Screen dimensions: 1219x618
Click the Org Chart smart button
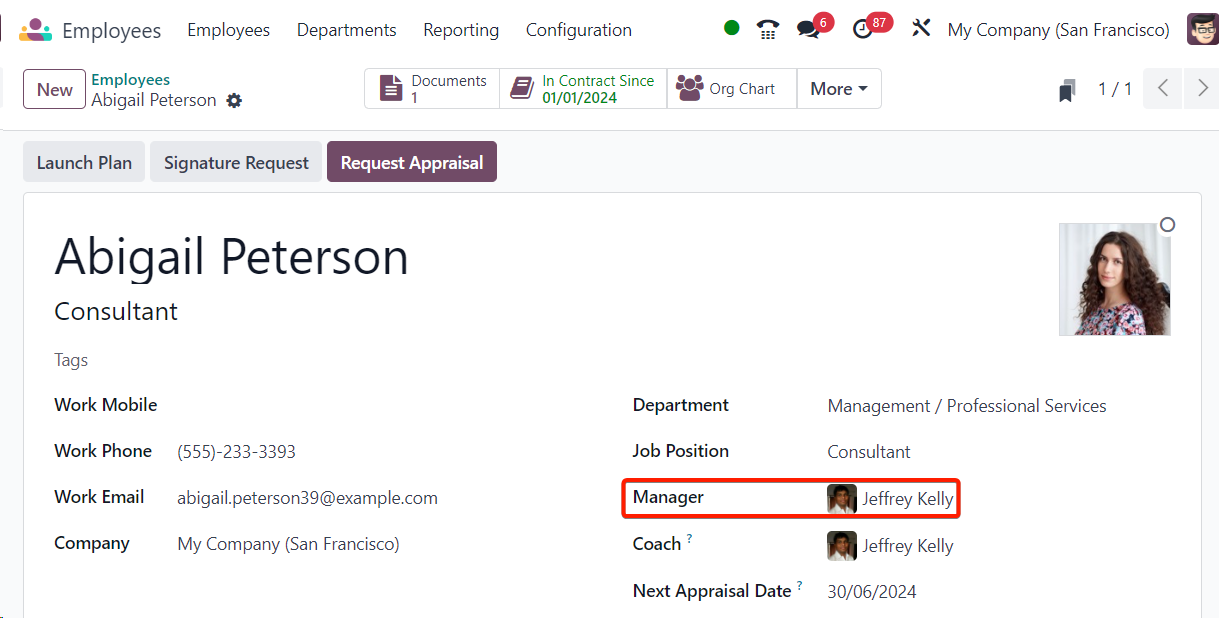click(x=732, y=89)
